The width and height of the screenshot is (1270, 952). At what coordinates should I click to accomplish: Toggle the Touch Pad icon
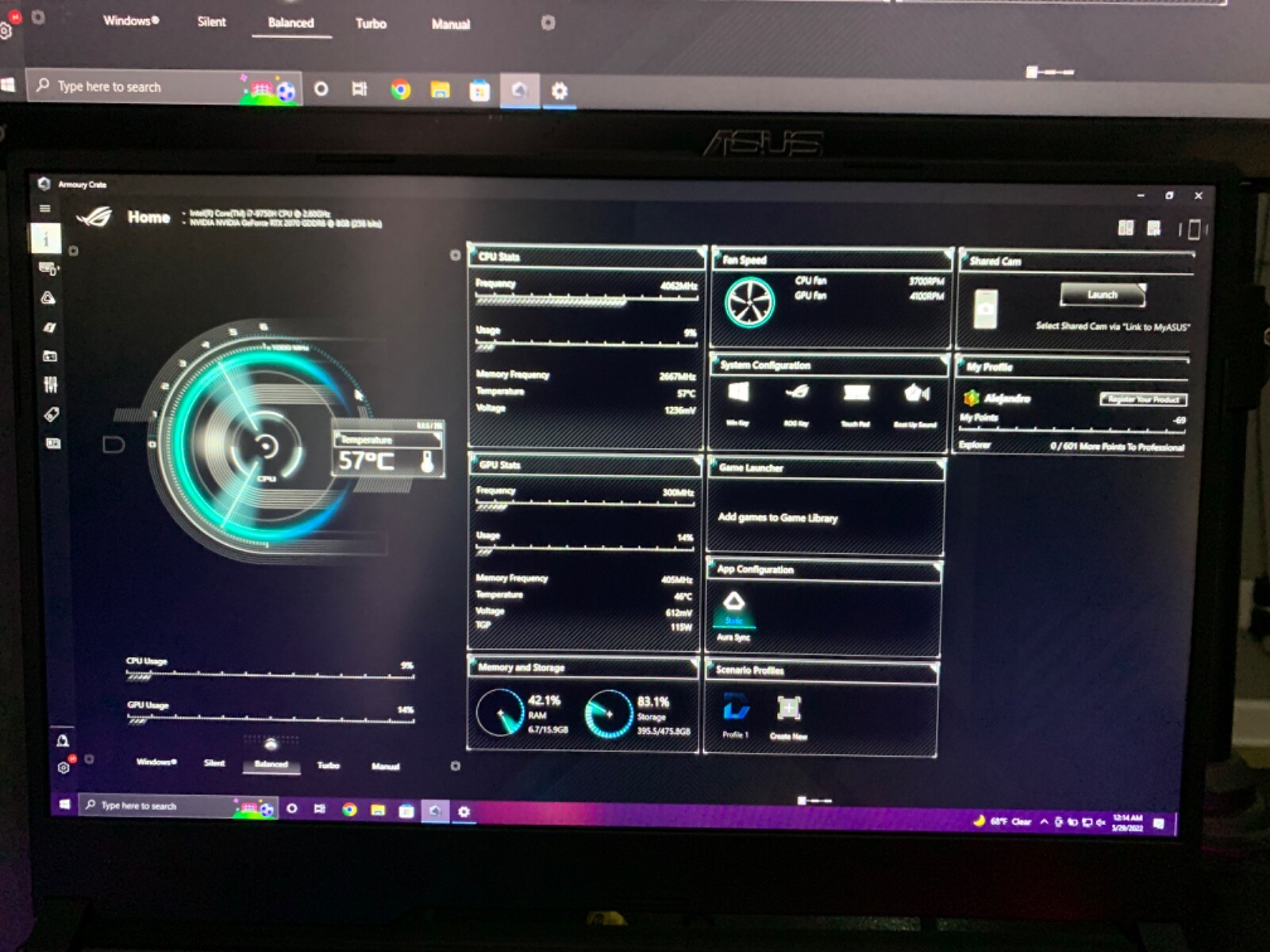[x=856, y=393]
